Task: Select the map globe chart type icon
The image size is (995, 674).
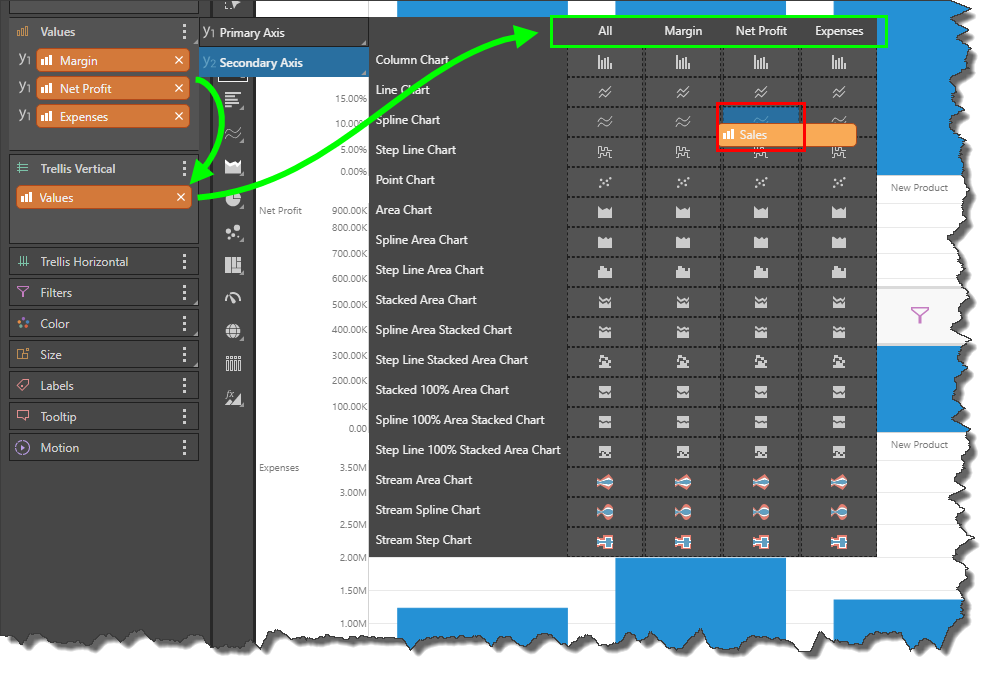Action: point(234,331)
